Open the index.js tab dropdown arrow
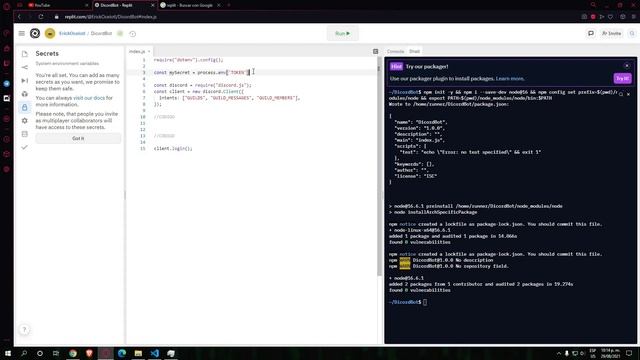Screen dimensions: 640x360 [x=149, y=52]
